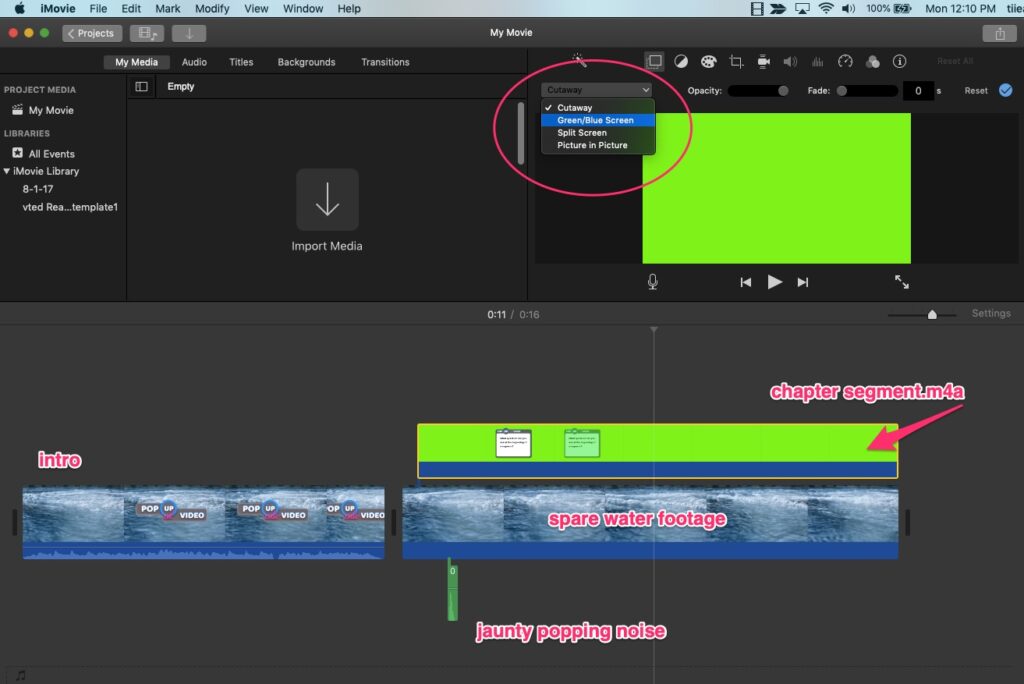Click the system volume menu bar icon

click(x=848, y=8)
